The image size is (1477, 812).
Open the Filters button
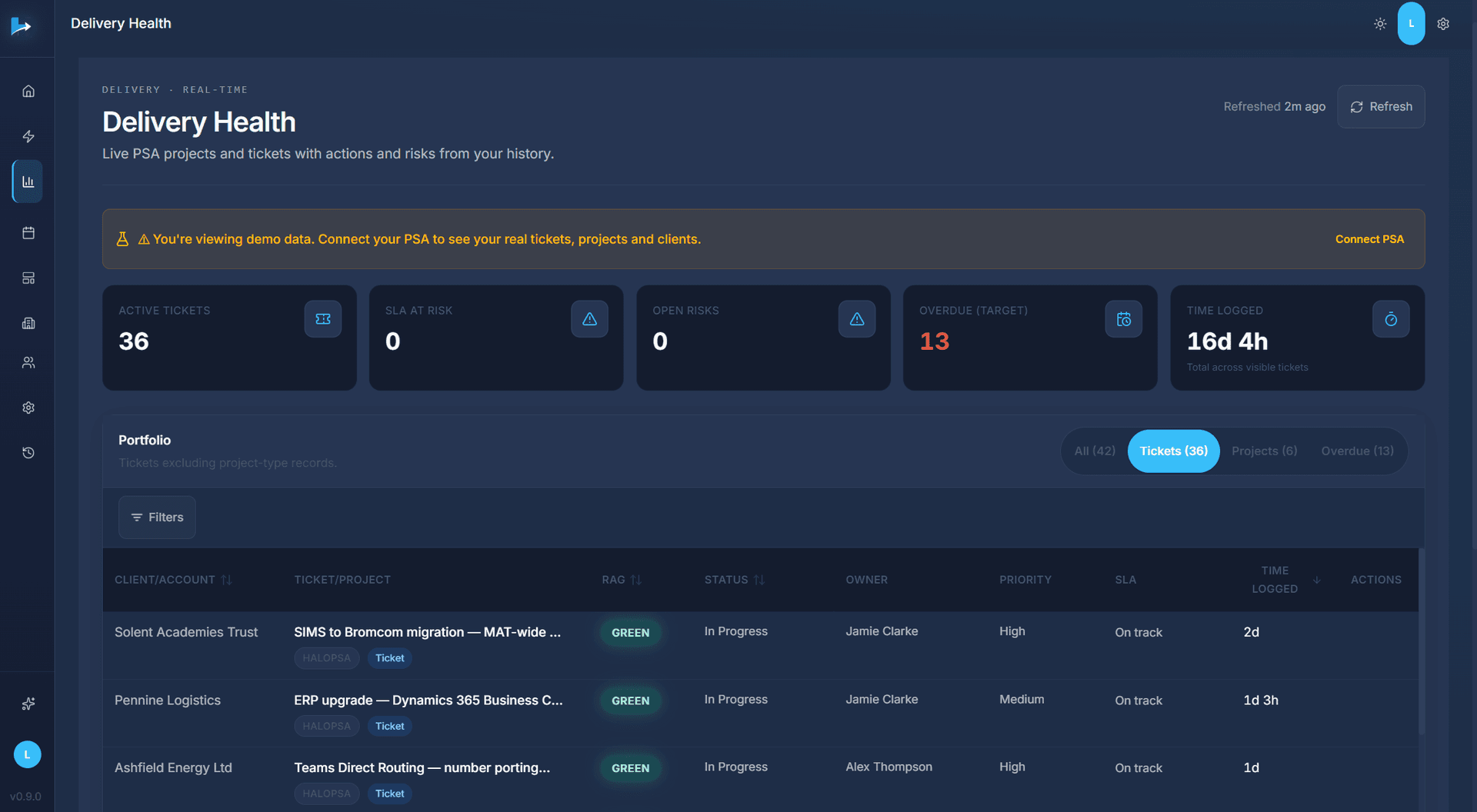tap(157, 517)
